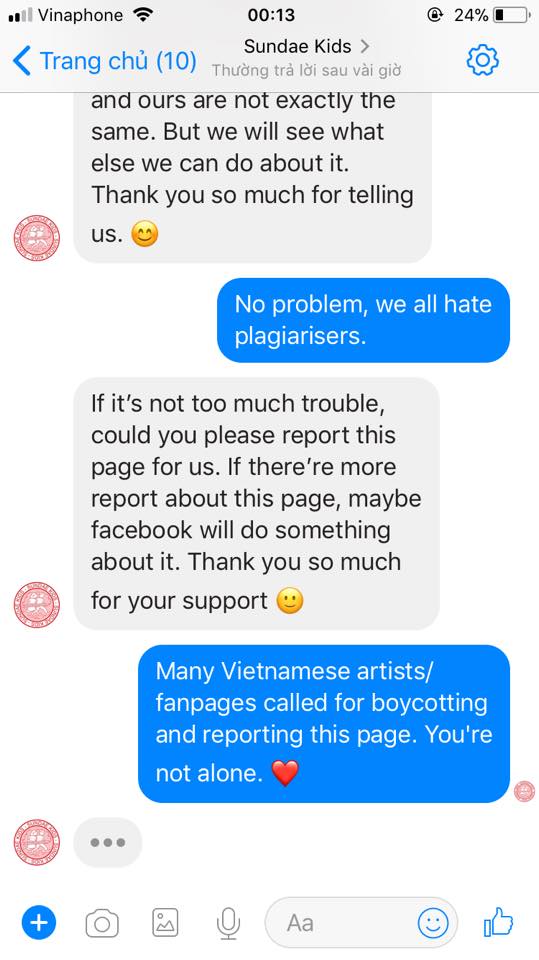Tap the battery indicator in status bar

click(x=511, y=15)
